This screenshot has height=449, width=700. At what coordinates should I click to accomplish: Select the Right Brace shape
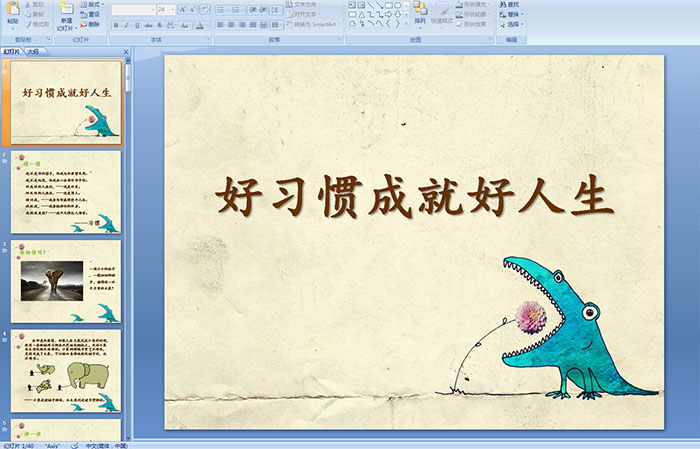397,23
